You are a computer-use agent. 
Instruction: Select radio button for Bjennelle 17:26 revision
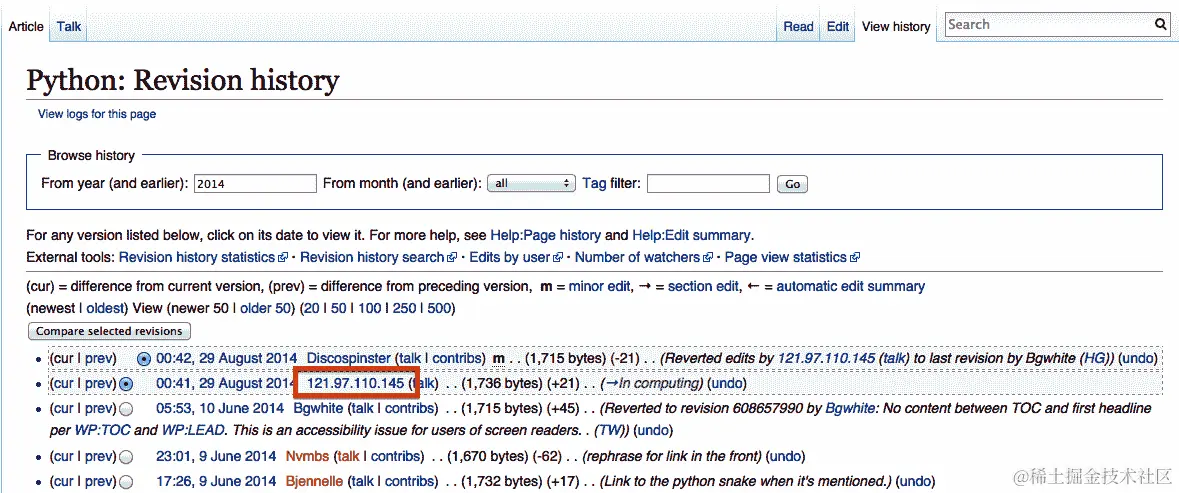pyautogui.click(x=126, y=481)
